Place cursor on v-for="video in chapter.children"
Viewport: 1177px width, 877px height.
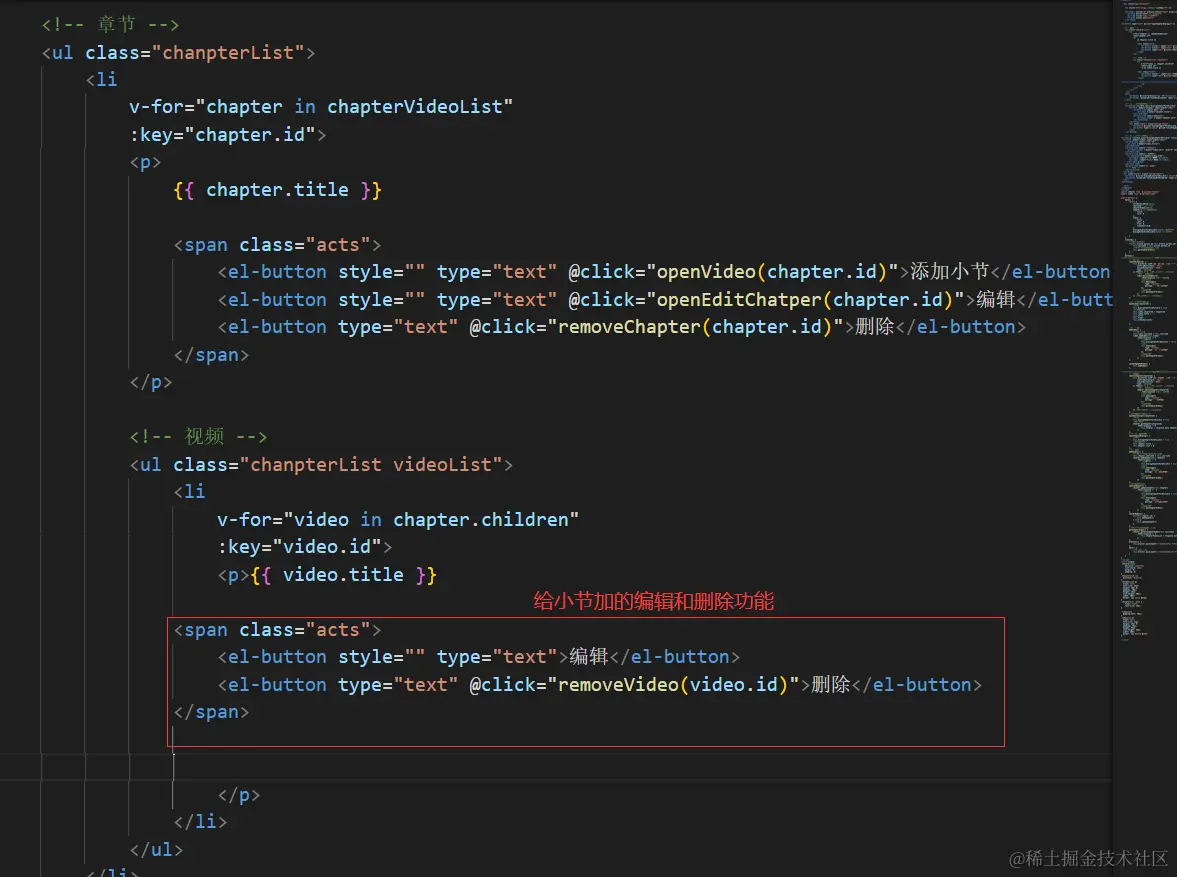click(x=398, y=520)
